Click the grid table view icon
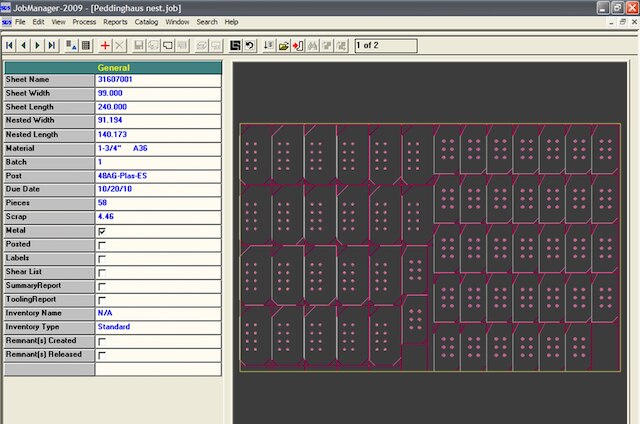This screenshot has height=424, width=640. (86, 46)
